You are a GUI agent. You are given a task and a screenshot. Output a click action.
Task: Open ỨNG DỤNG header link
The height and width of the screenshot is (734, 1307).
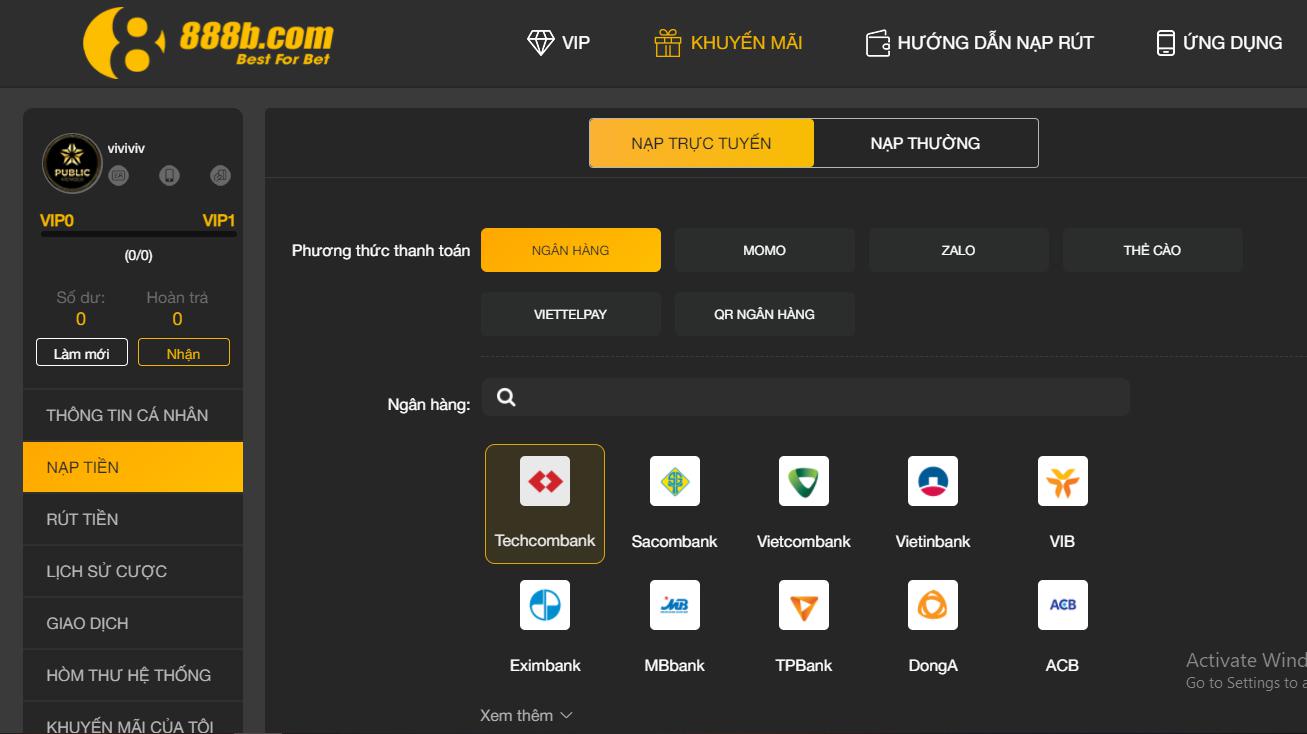tap(1219, 43)
